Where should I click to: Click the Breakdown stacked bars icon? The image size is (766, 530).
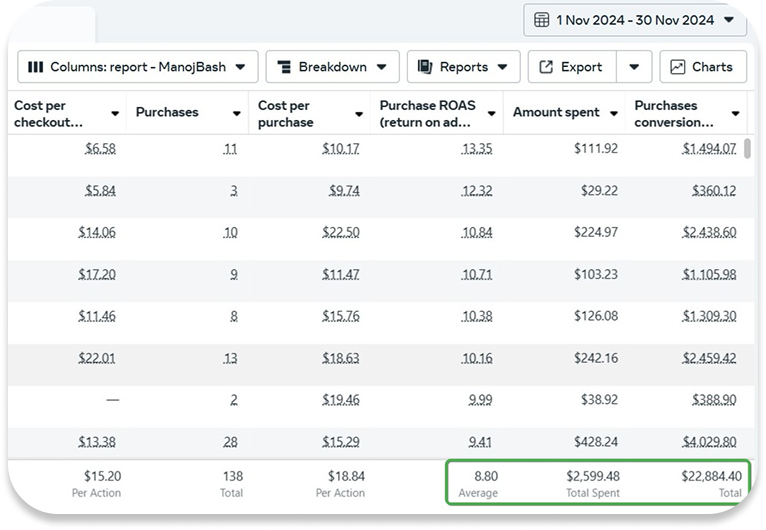[x=283, y=67]
